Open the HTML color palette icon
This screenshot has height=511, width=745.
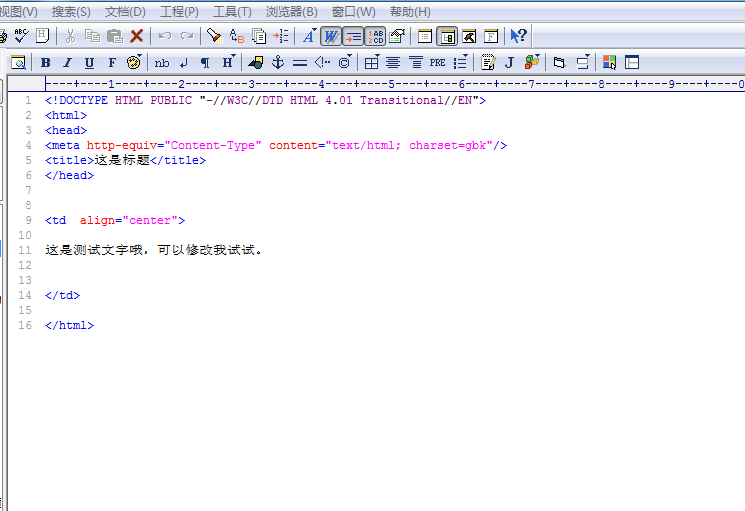click(x=609, y=62)
